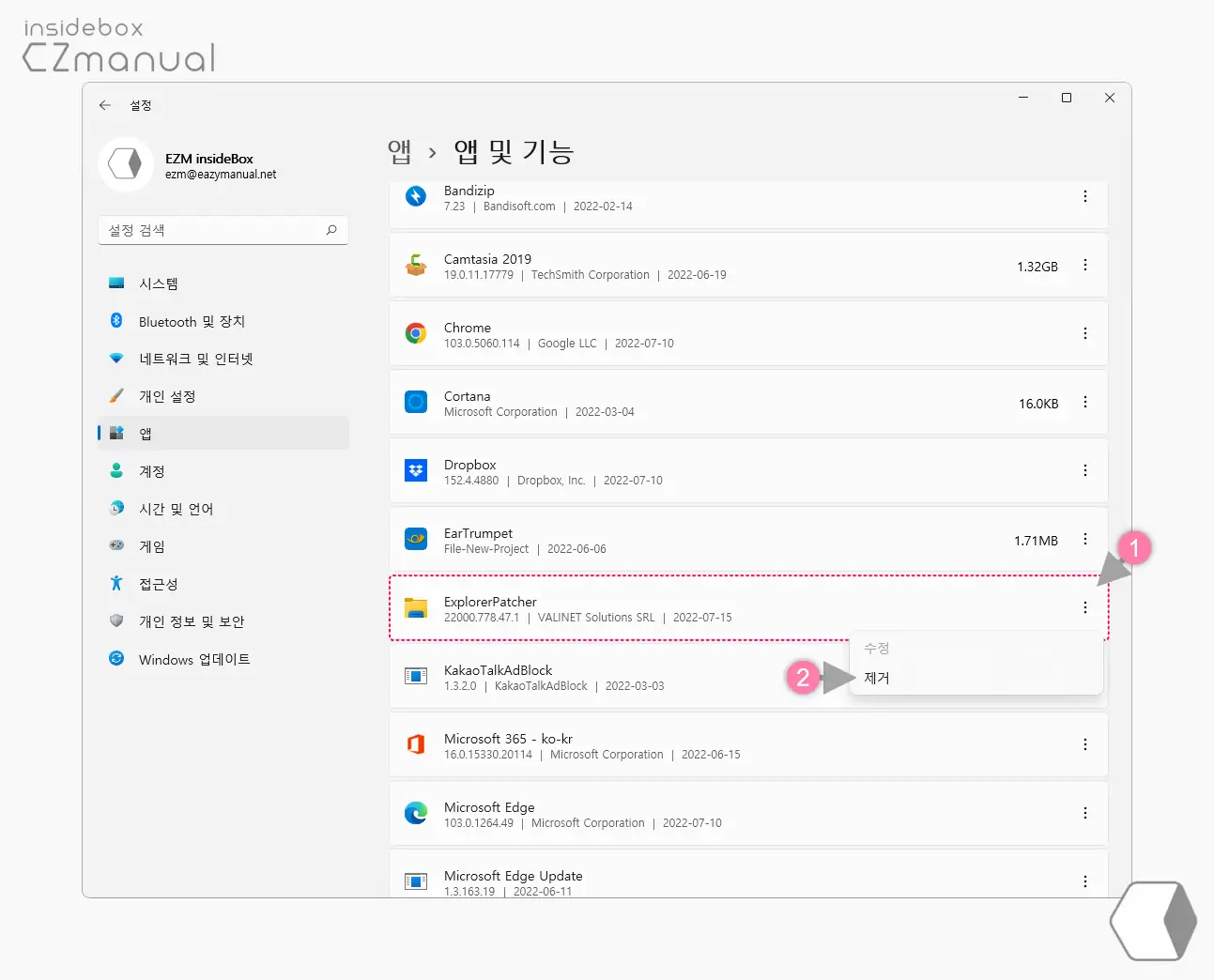Open 개인 설정 personalization page
The width and height of the screenshot is (1214, 980).
167,396
